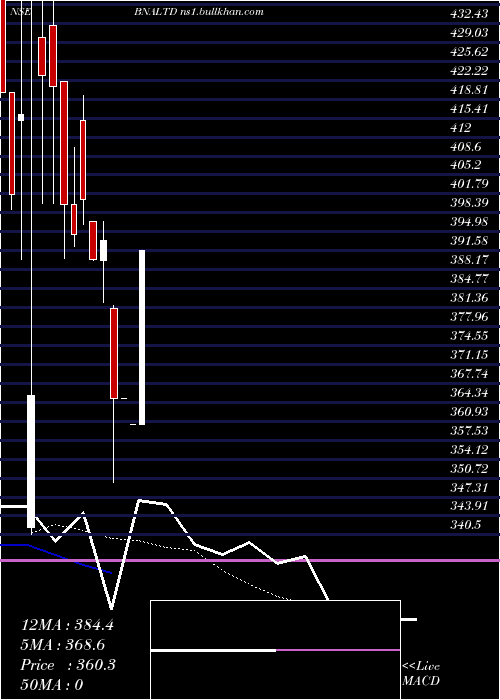Screen dimensions: 500x700
Task: Select the tall white candlestick at far right
Action: click(142, 338)
